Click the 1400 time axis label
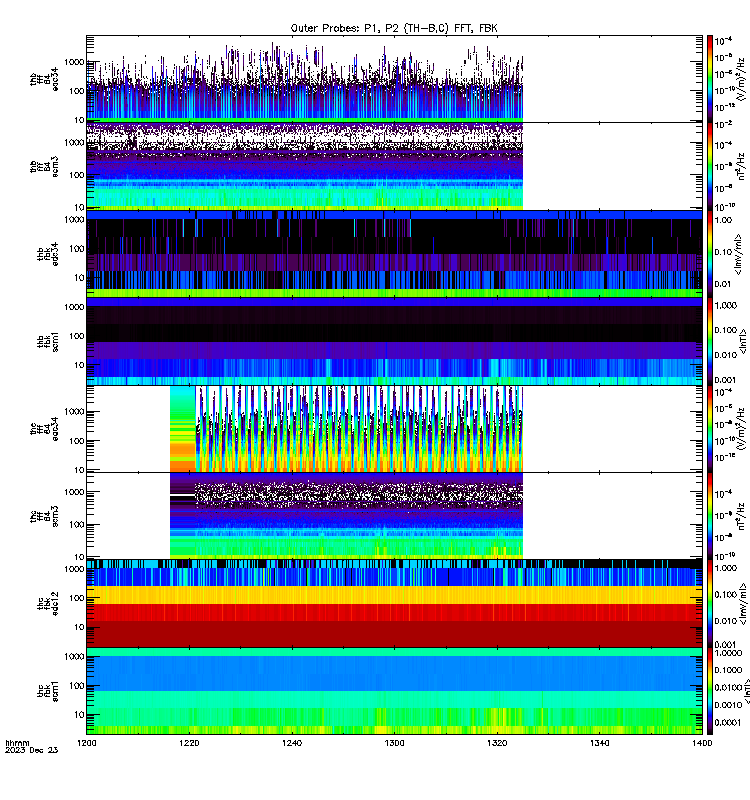 (702, 743)
